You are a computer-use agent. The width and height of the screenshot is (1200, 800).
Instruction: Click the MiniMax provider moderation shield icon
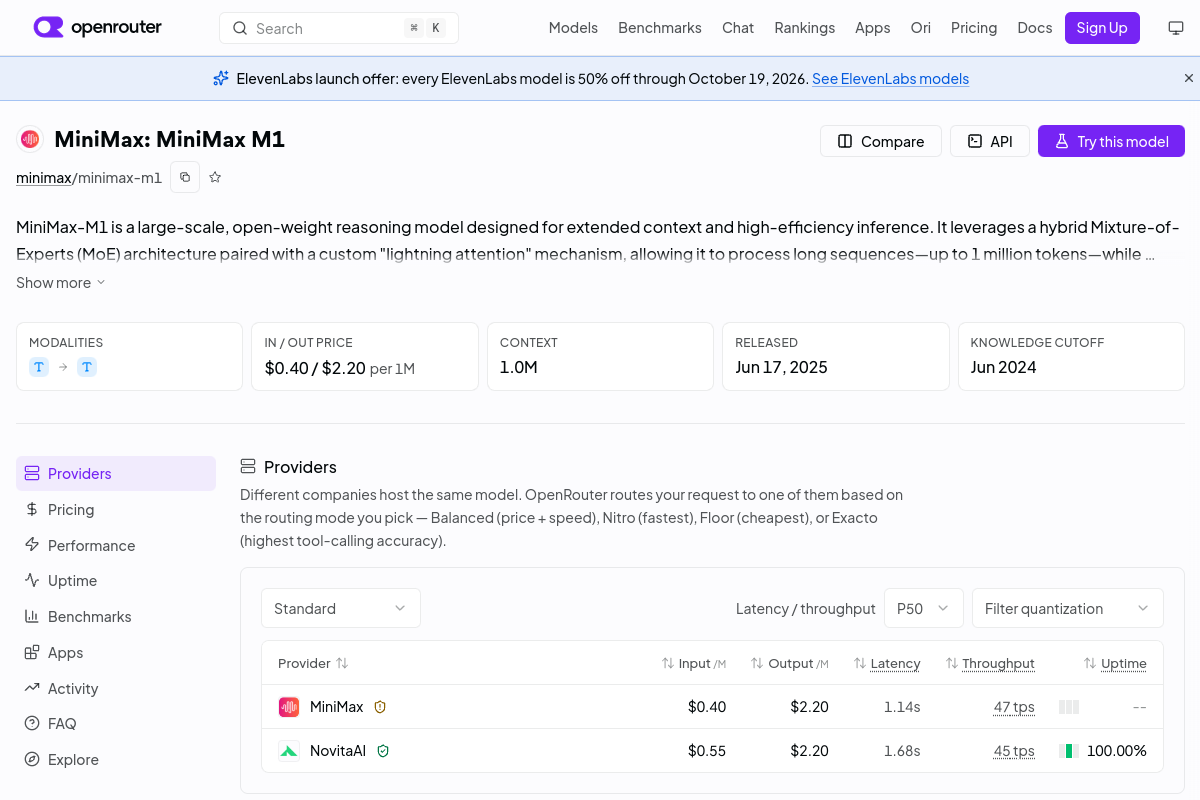[380, 707]
